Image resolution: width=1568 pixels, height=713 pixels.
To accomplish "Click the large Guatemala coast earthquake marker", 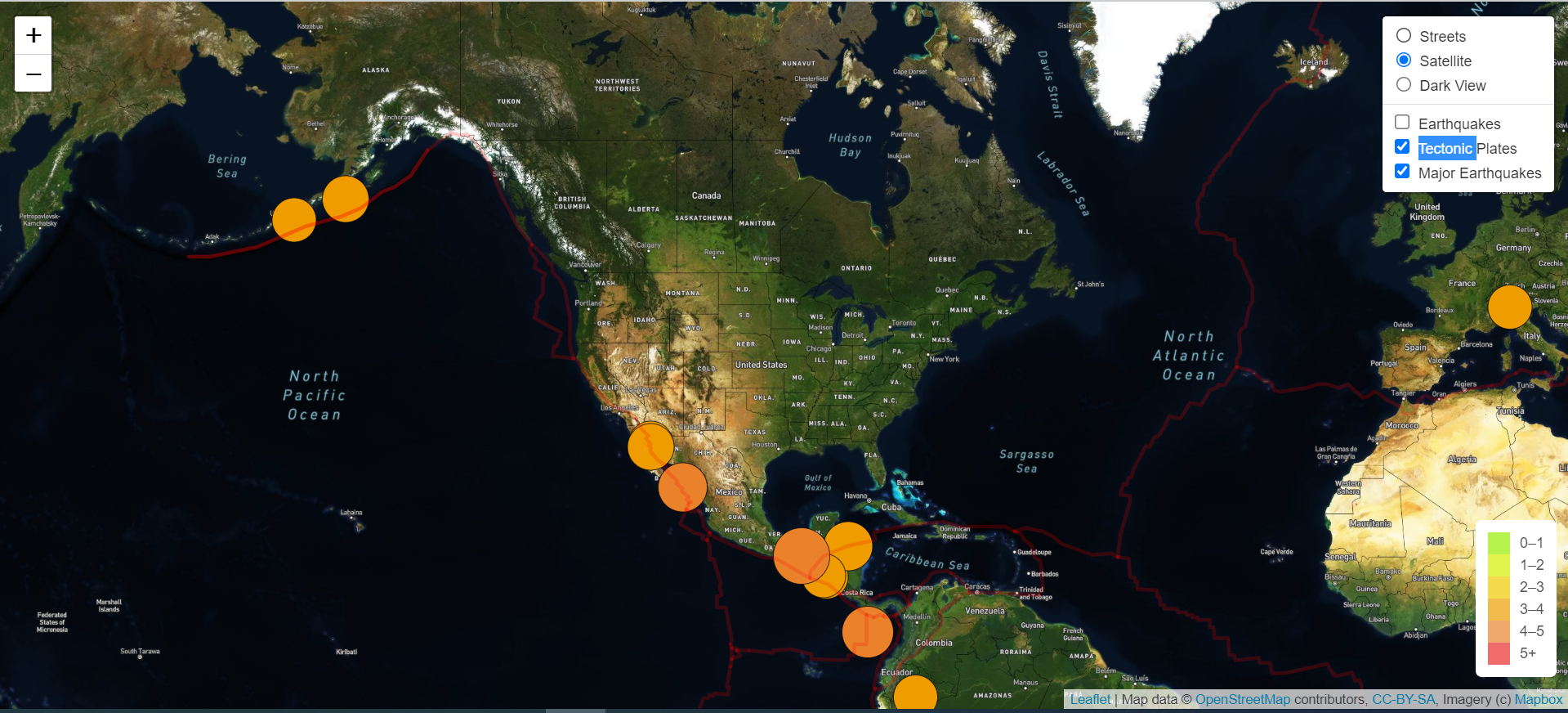I will pos(802,556).
